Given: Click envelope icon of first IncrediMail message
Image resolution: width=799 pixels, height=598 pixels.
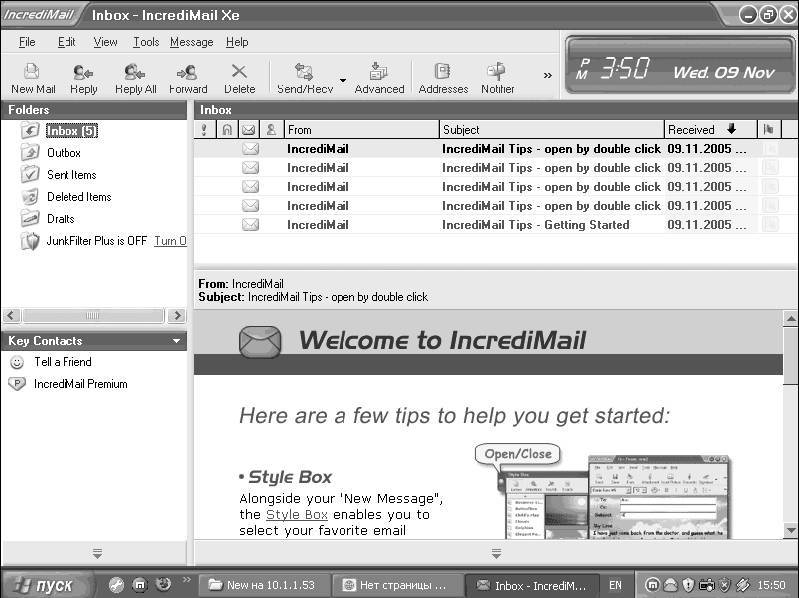Looking at the screenshot, I should tap(250, 149).
